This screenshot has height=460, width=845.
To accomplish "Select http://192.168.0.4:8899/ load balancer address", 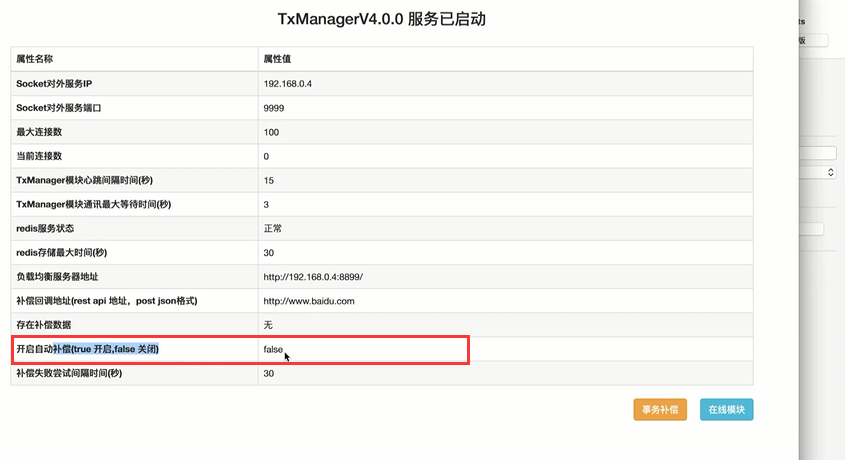I will tap(313, 277).
